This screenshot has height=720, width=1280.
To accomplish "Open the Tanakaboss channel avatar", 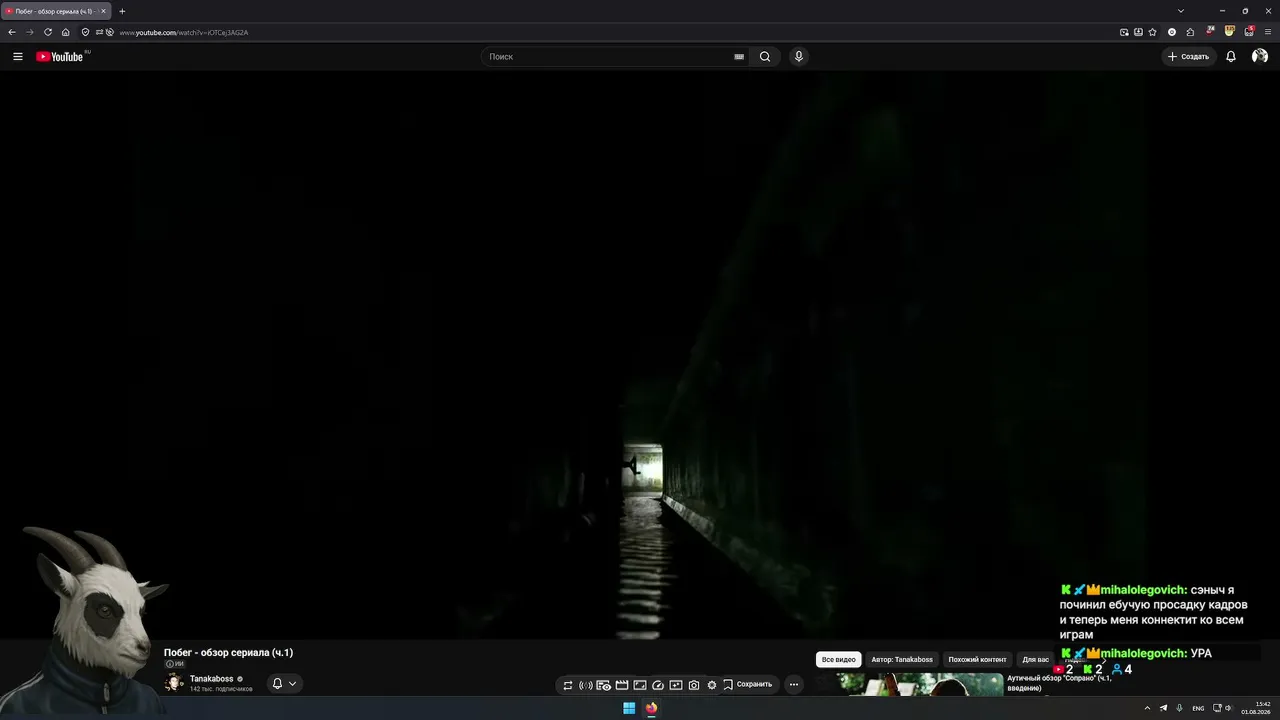I will click(174, 683).
